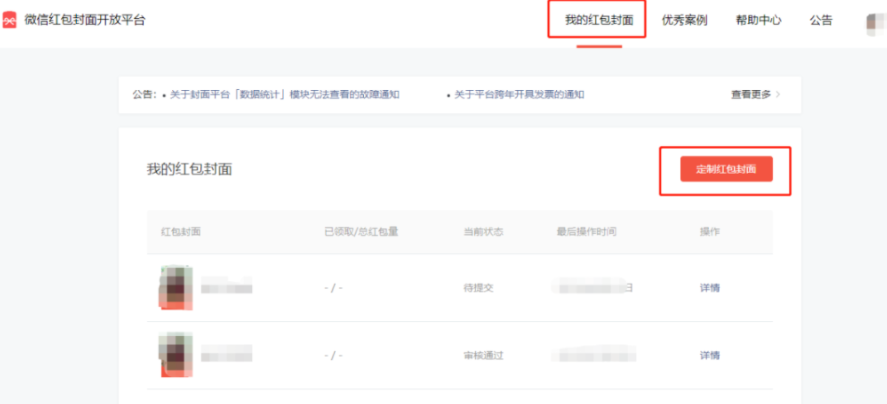887x404 pixels.
Task: Go to 帮助中心 in navigation
Action: click(x=758, y=21)
